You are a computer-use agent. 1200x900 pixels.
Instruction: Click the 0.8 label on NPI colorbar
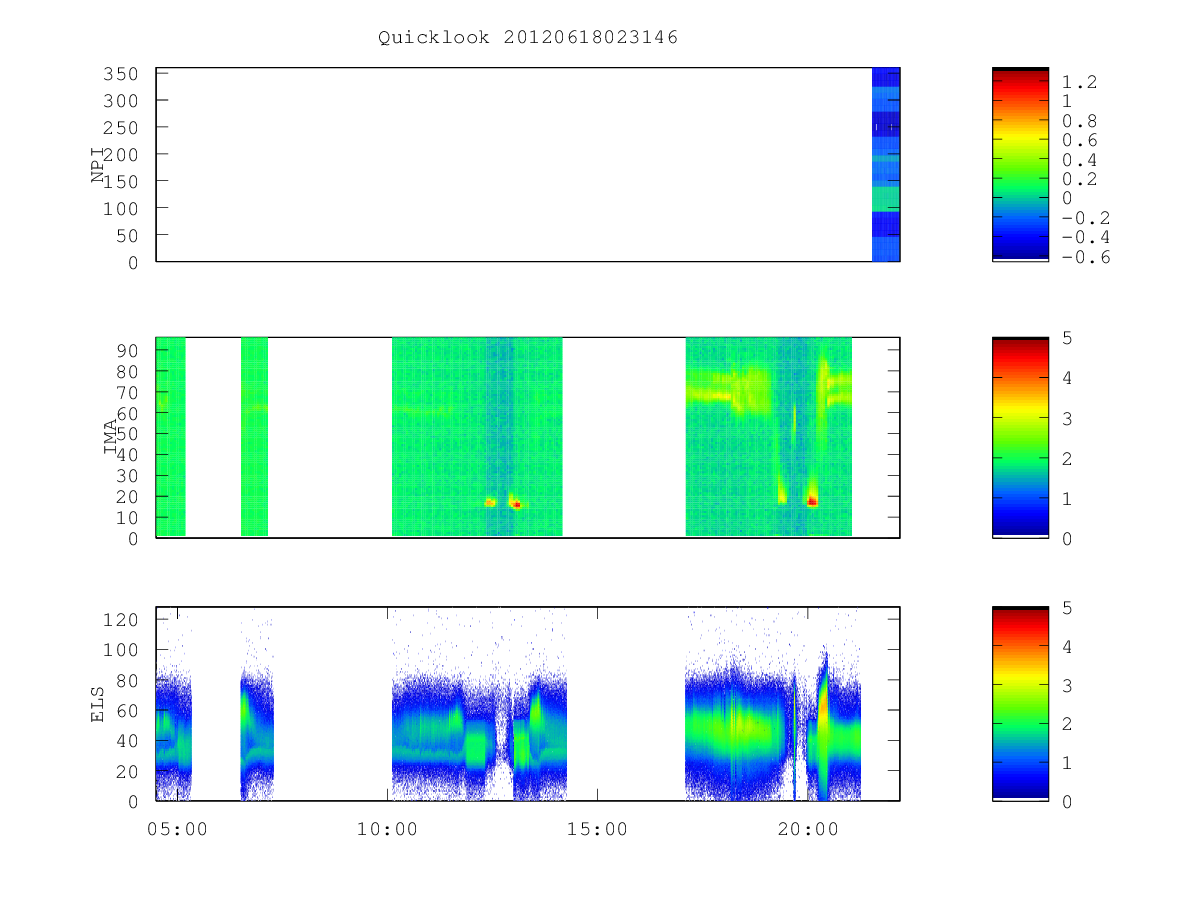tap(1080, 121)
